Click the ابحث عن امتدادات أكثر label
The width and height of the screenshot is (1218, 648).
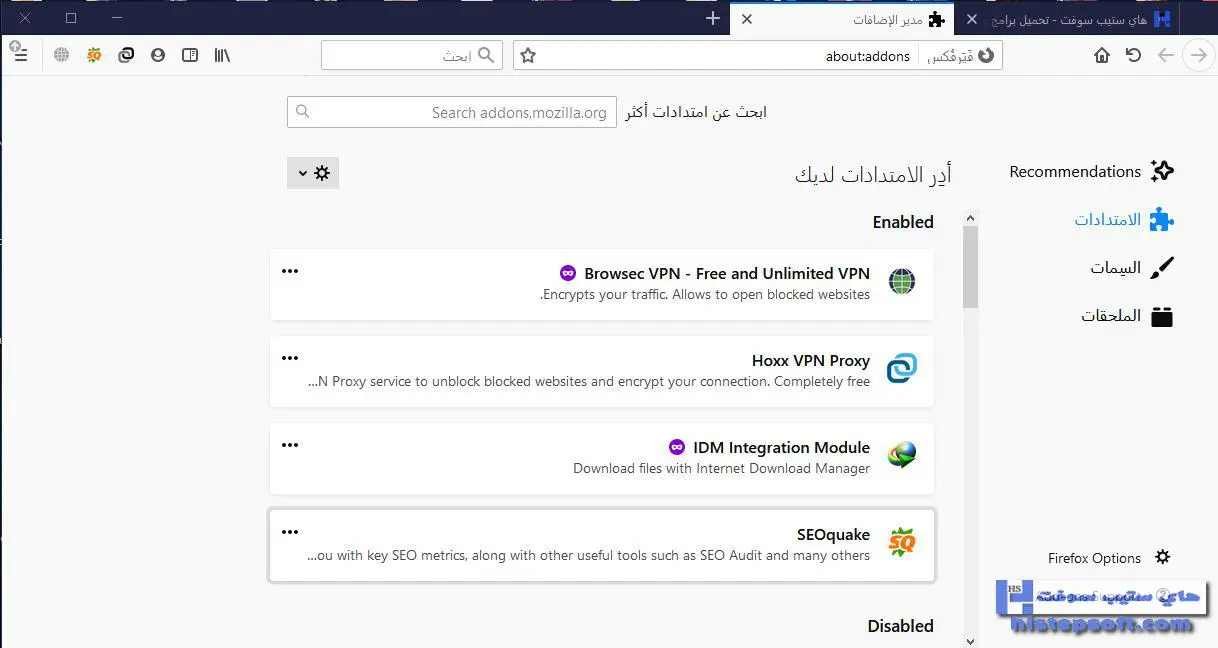[x=696, y=112]
